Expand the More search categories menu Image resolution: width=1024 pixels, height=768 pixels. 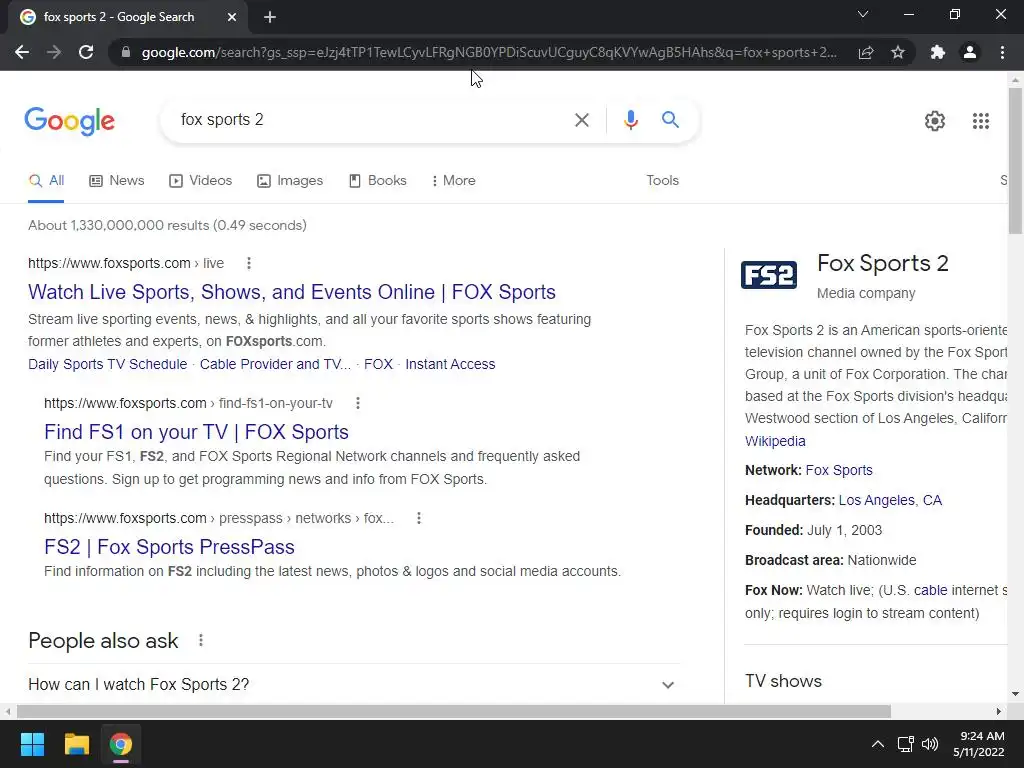click(453, 181)
